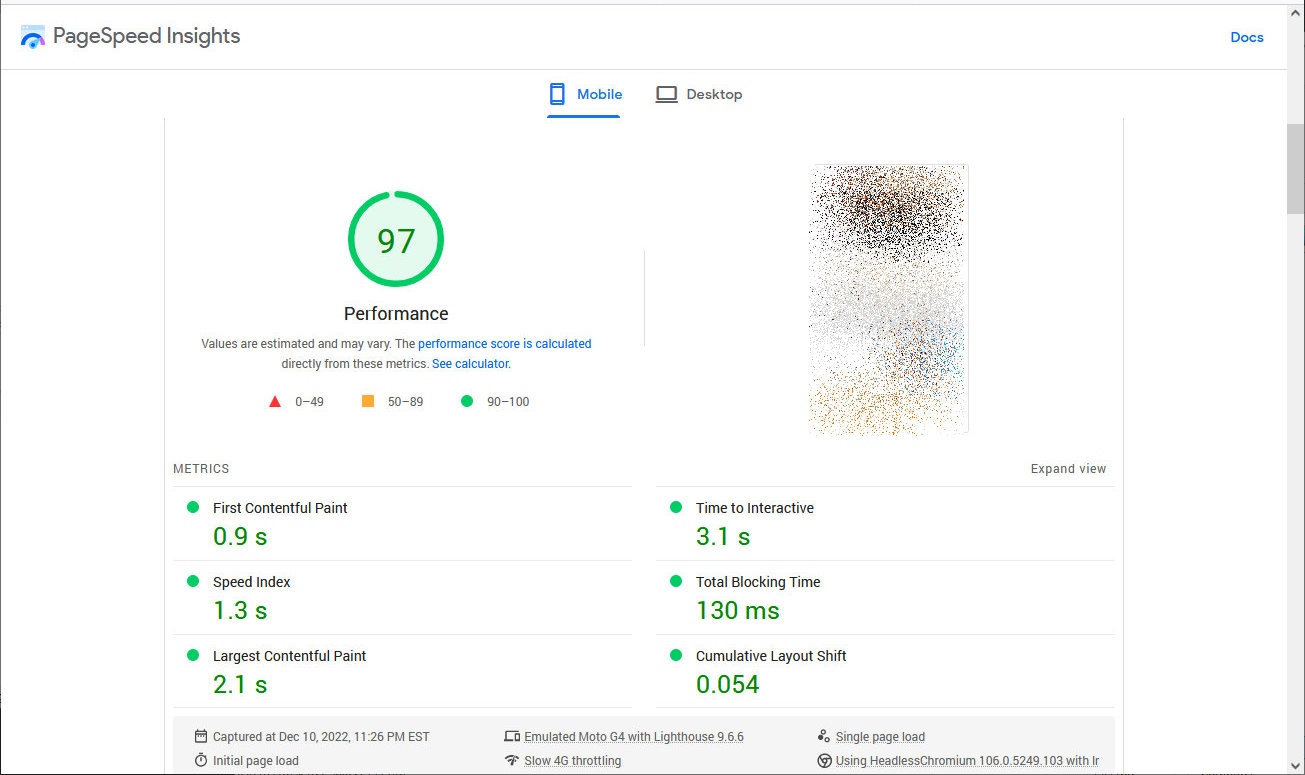Viewport: 1305px width, 775px height.
Task: Click the Initial page load text
Action: pyautogui.click(x=256, y=760)
